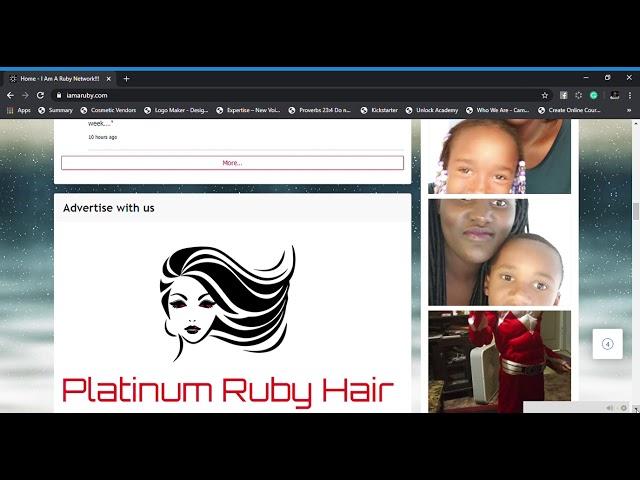Click the page's vertical scrollbar thumb

pos(636,211)
